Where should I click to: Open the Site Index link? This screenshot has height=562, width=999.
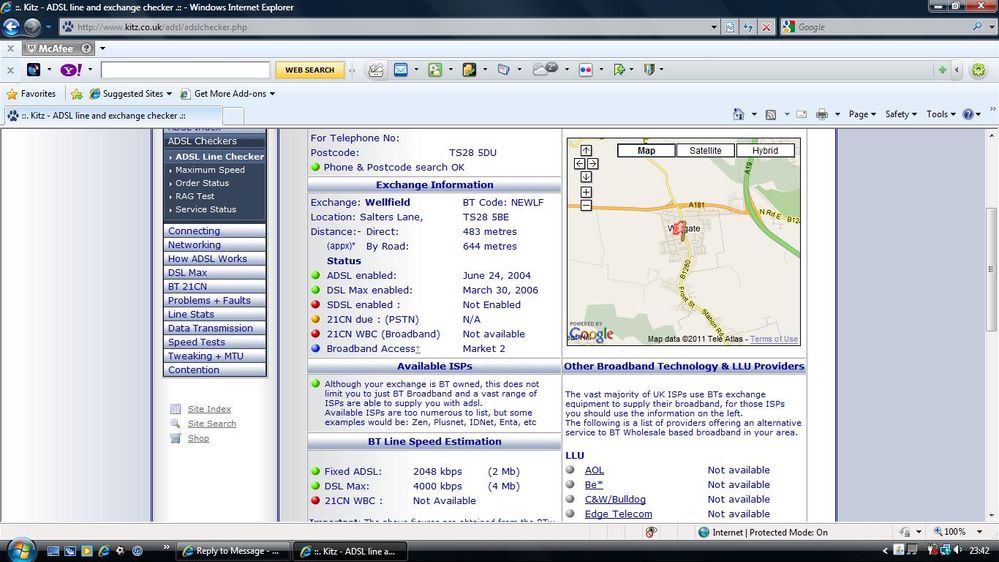point(209,409)
